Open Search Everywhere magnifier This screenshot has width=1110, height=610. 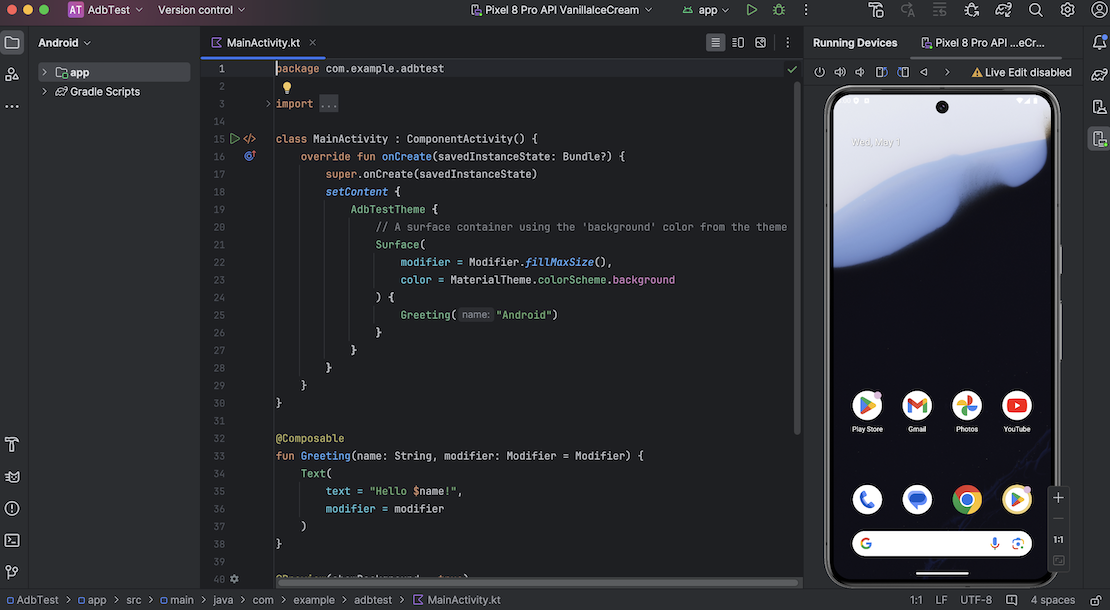click(1036, 10)
